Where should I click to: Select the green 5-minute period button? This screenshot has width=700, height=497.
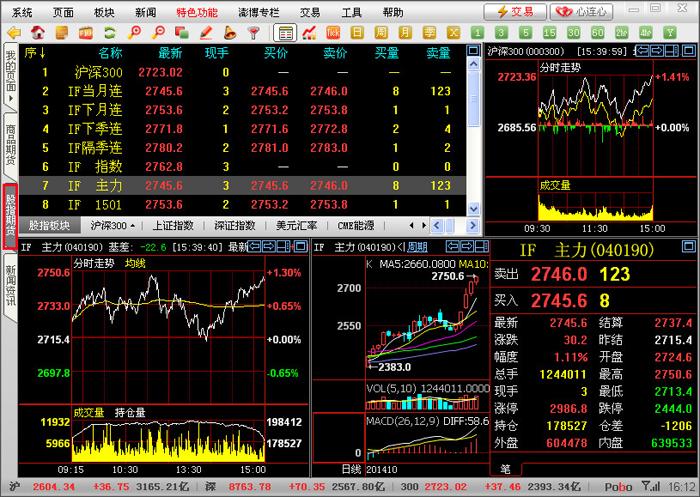point(525,33)
